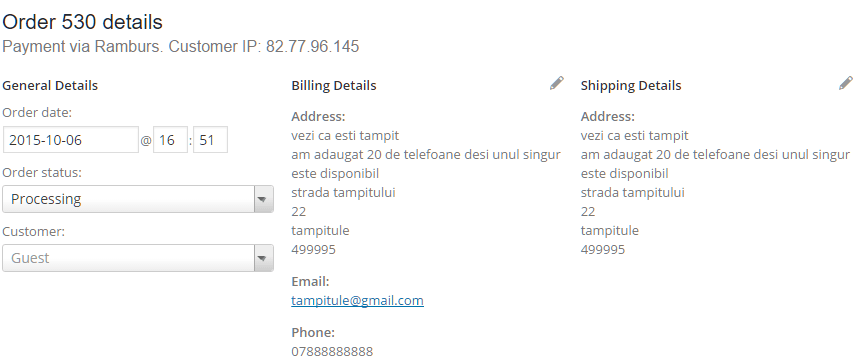Select the order minute field showing 51
The image size is (864, 364).
click(210, 140)
